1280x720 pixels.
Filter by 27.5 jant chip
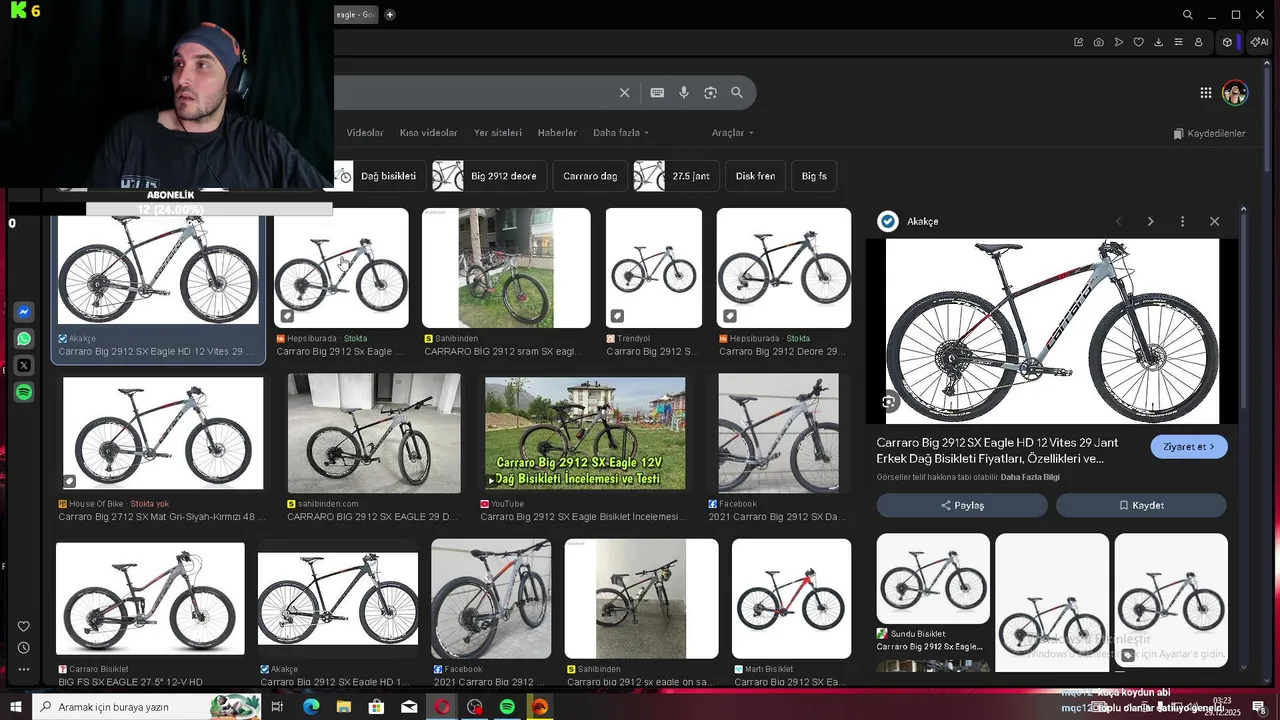click(x=676, y=176)
